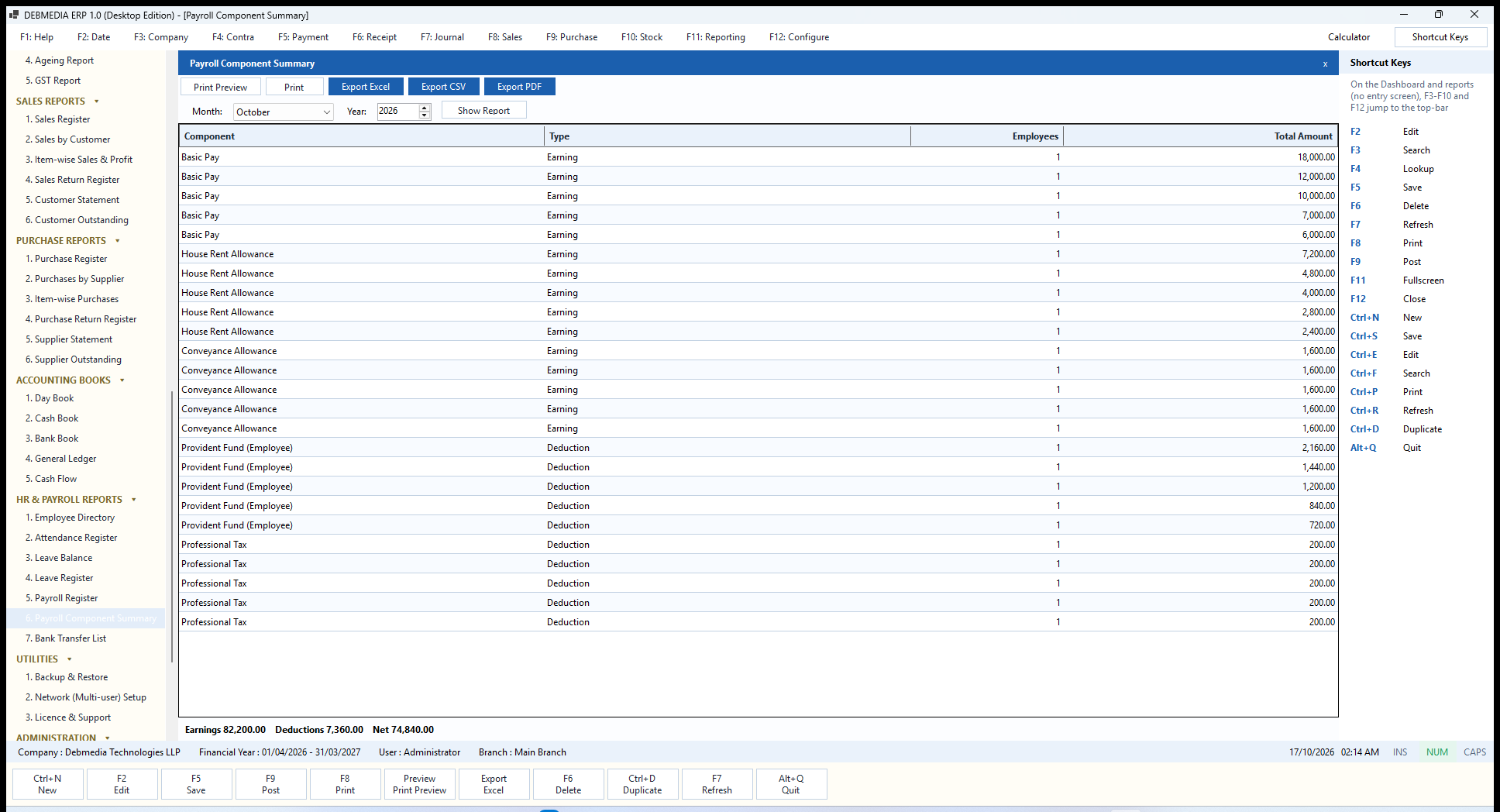Click the F7 Refresh bottom button
Screen dimensions: 1500x812
coord(717,784)
